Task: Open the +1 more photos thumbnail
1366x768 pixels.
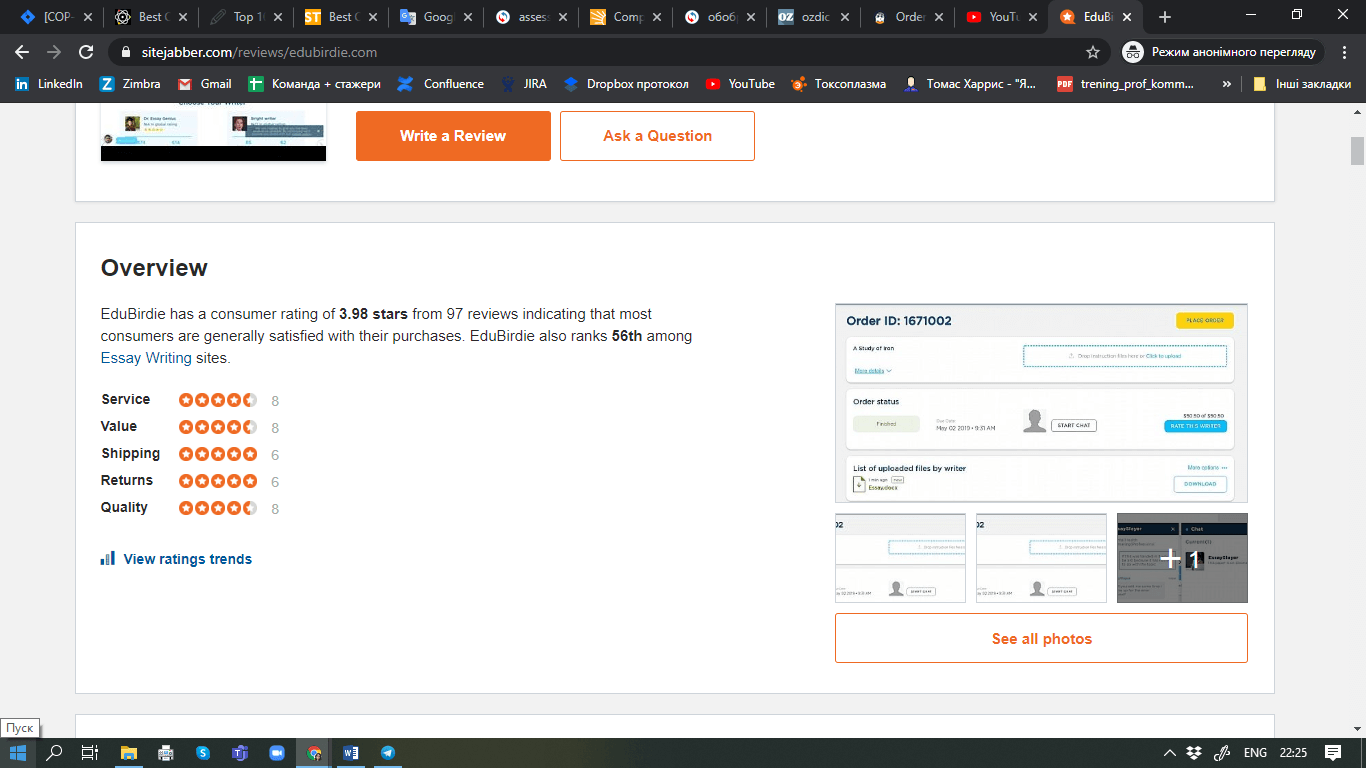Action: coord(1182,558)
